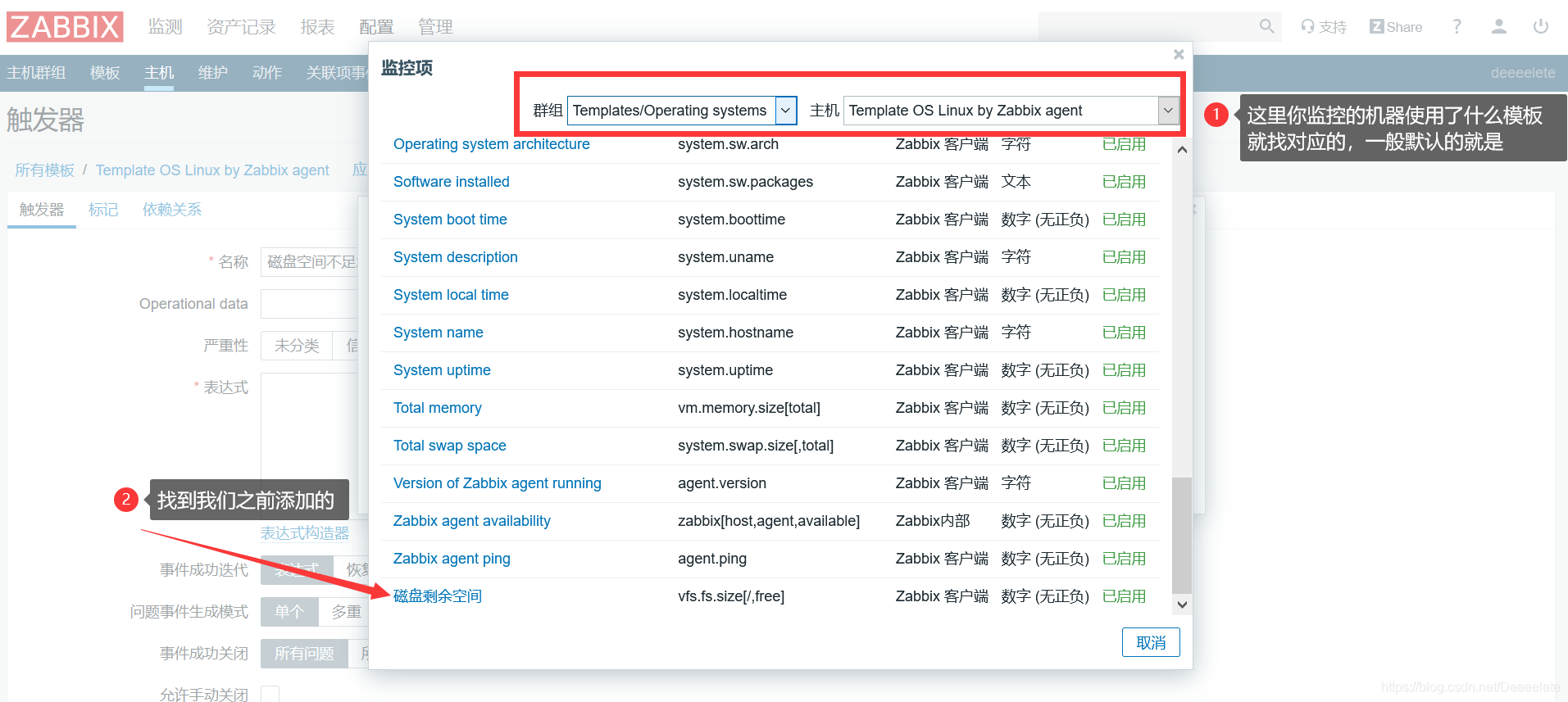Open the 群组 Templates/Operating systems dropdown
This screenshot has width=1568, height=702.
click(682, 111)
